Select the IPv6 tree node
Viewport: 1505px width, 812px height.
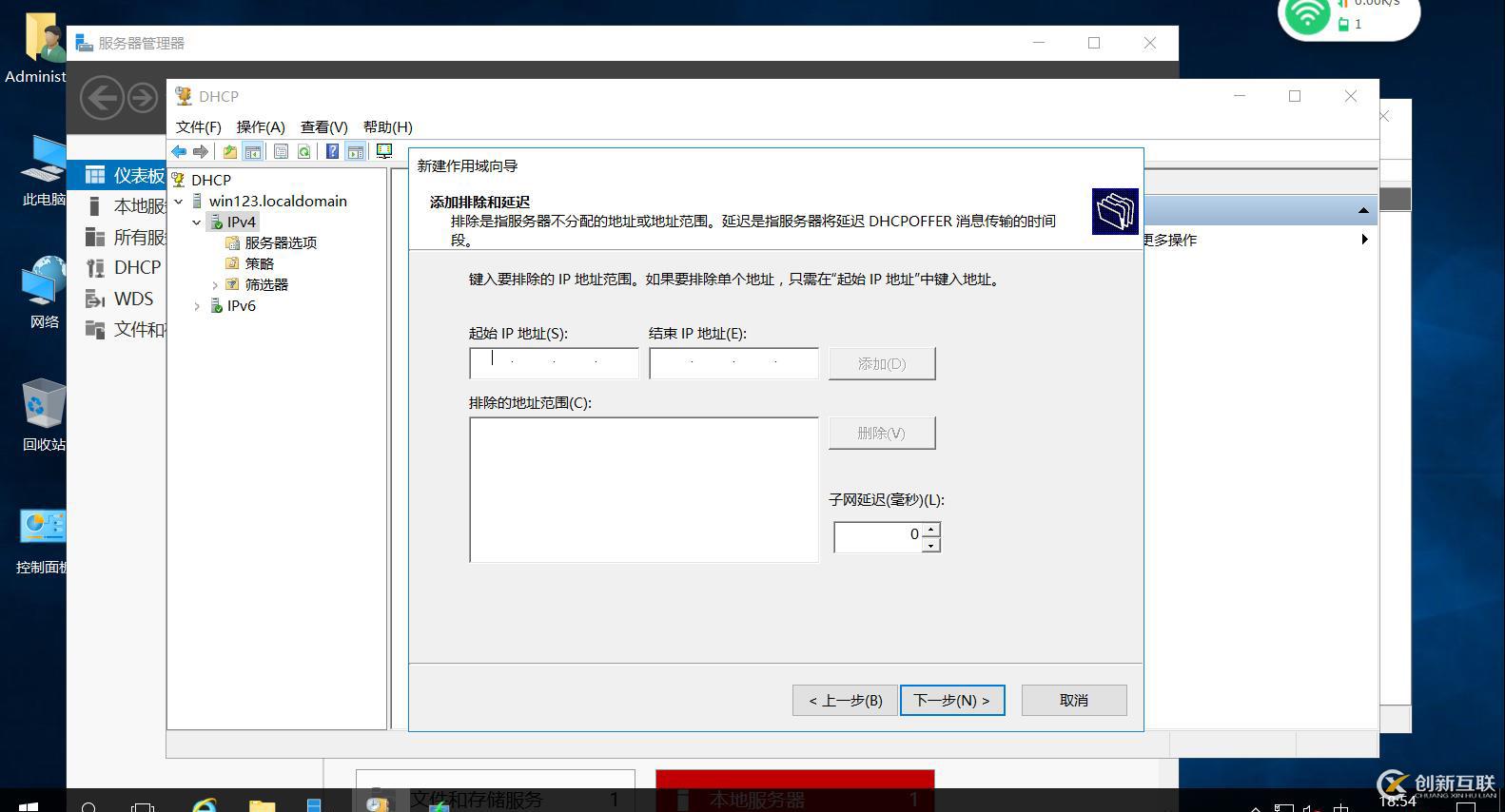coord(241,305)
